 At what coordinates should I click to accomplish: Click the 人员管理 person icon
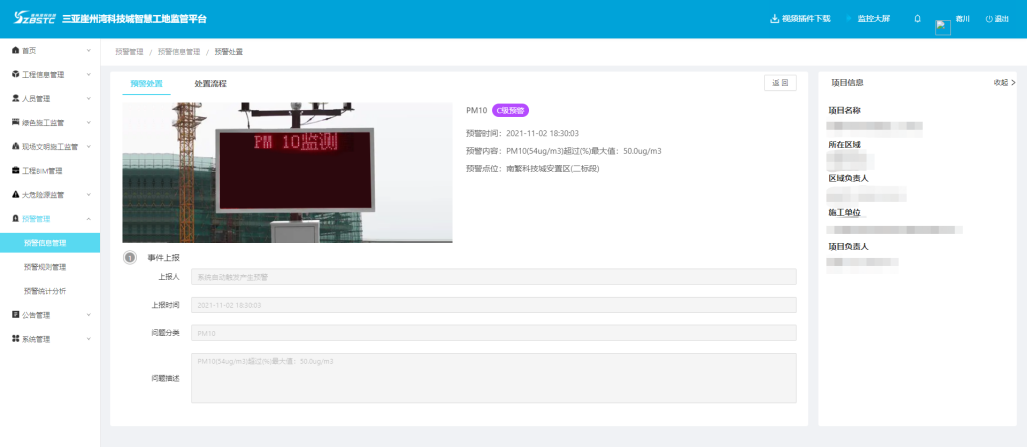[x=15, y=98]
